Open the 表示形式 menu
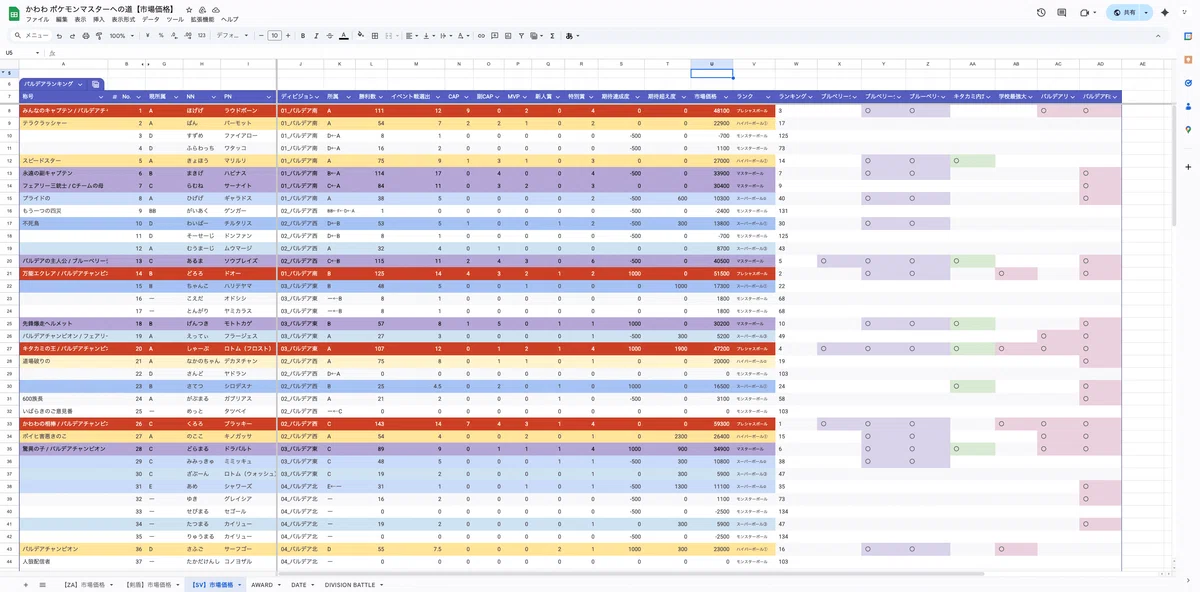1200x592 pixels. point(123,20)
